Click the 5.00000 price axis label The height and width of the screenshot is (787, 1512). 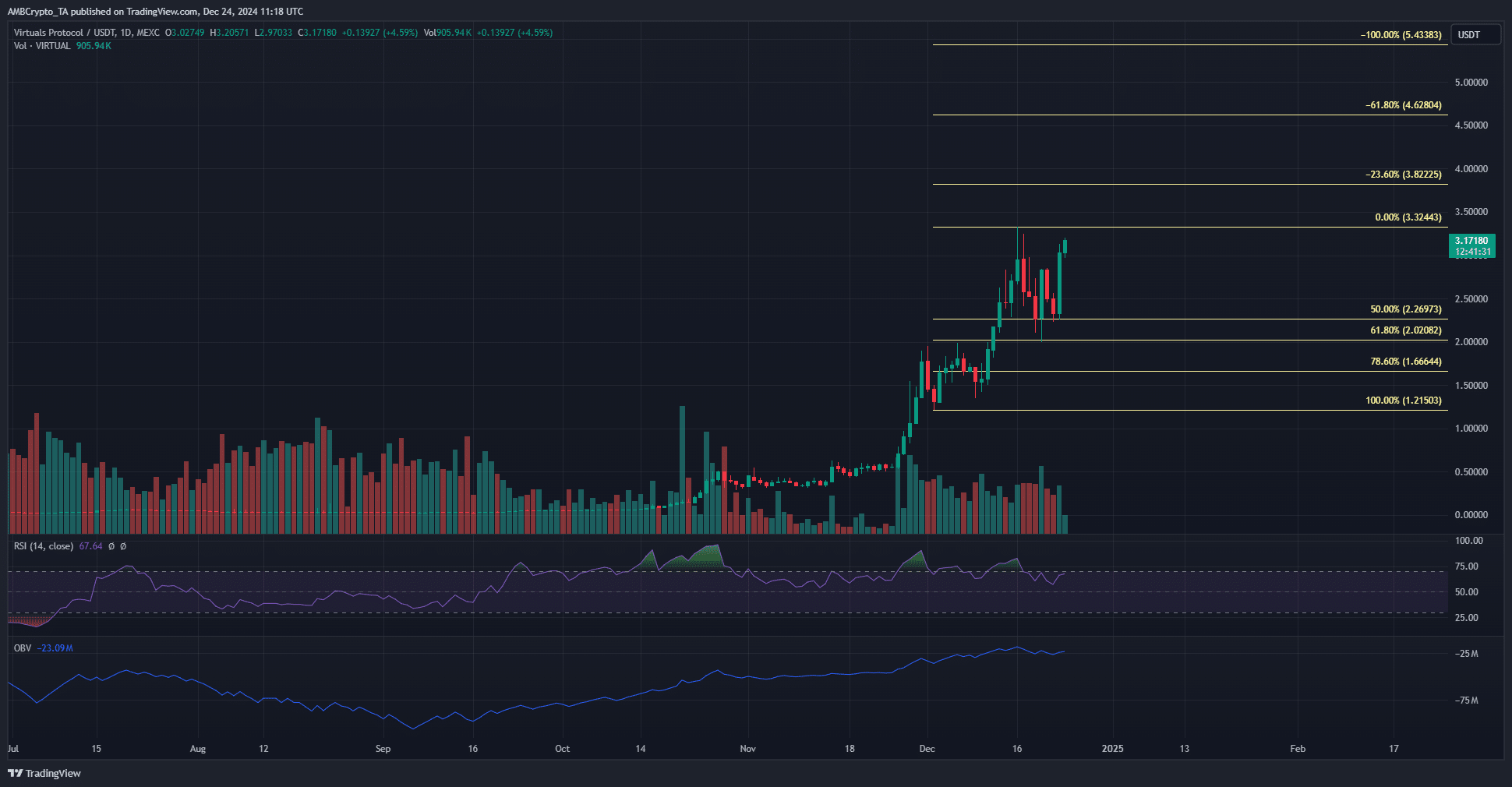coord(1471,83)
